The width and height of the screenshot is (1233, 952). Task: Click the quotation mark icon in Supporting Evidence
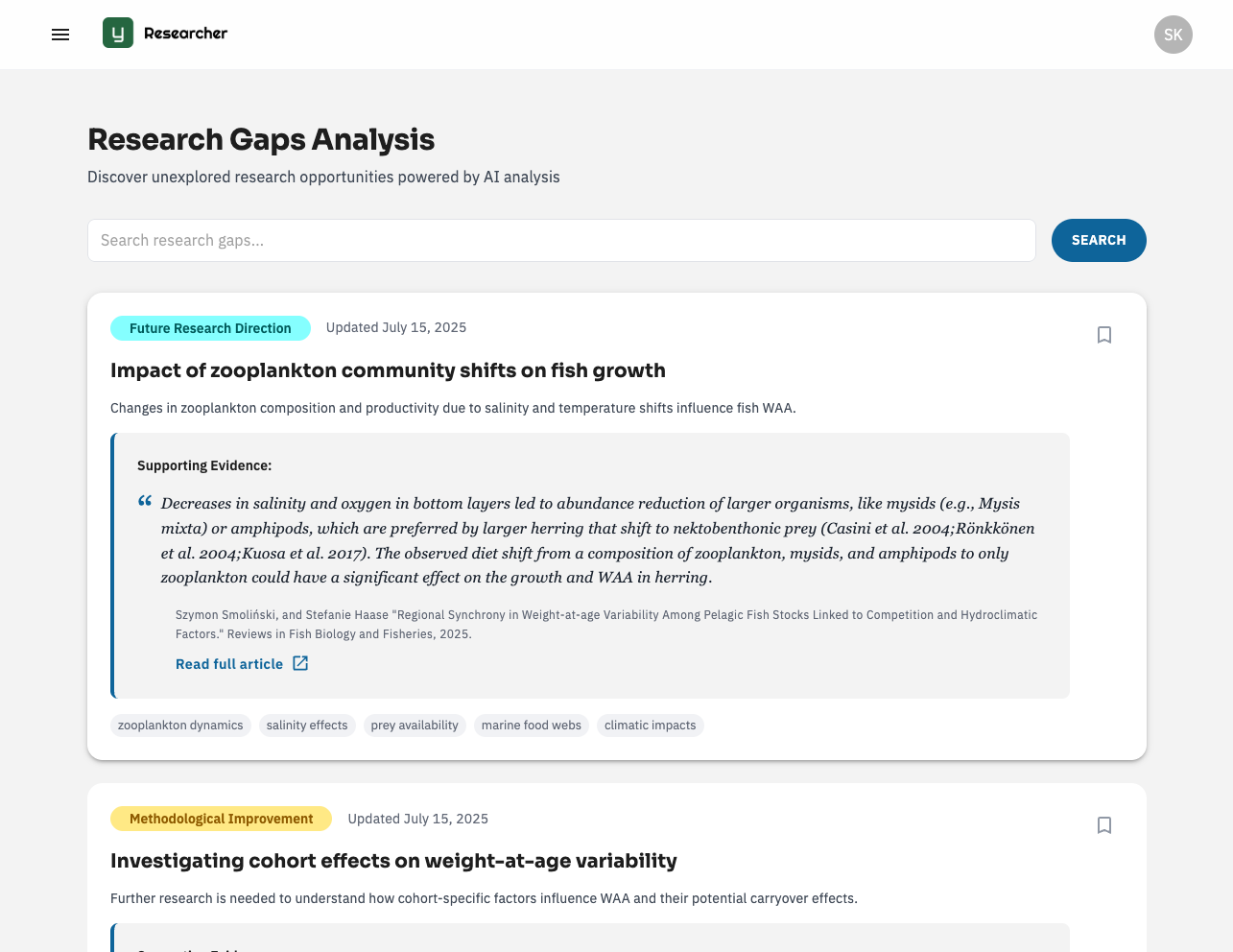[145, 501]
